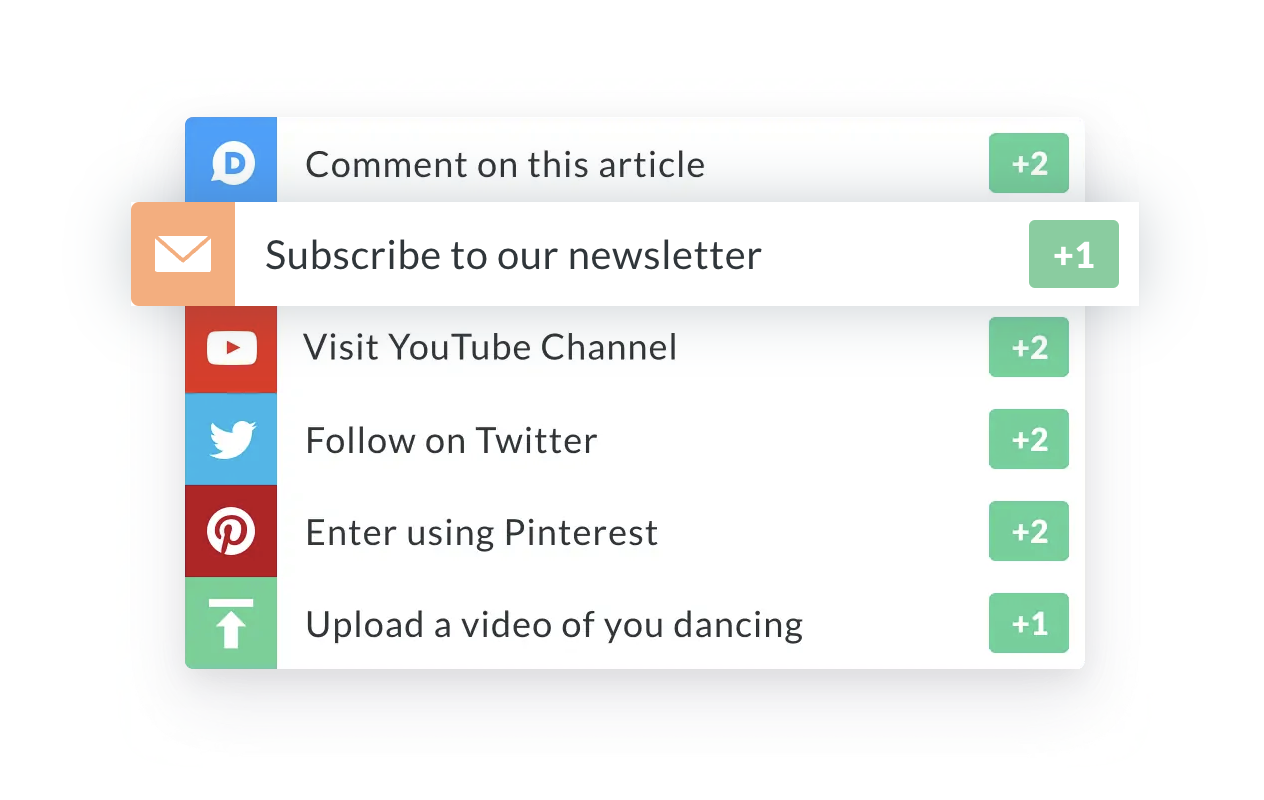
Task: Click the YouTube play button icon
Action: [231, 347]
